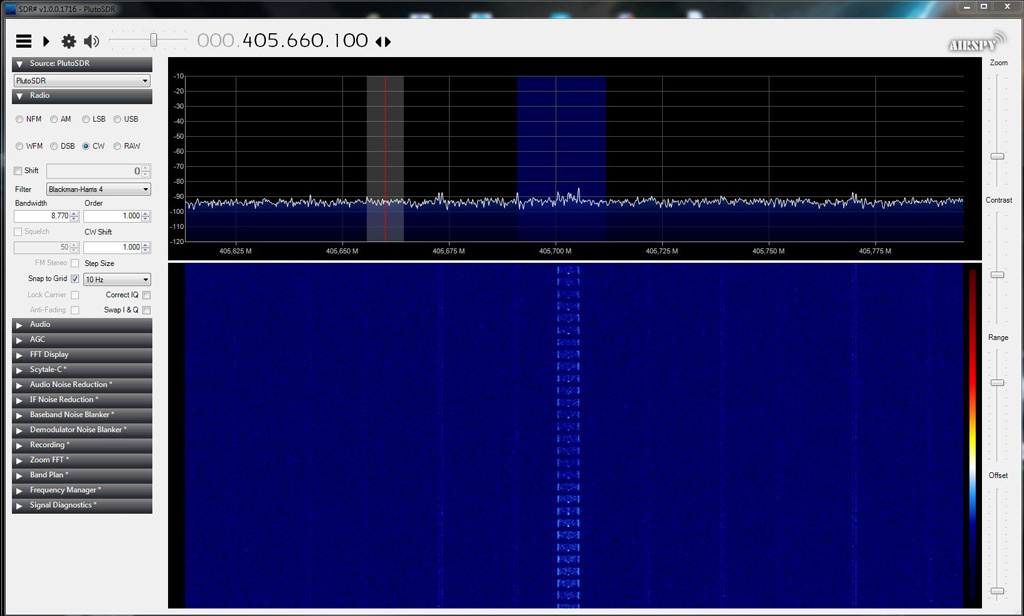Screen dimensions: 1024x616
Task: Enable the Correct IQ checkbox
Action: click(146, 295)
